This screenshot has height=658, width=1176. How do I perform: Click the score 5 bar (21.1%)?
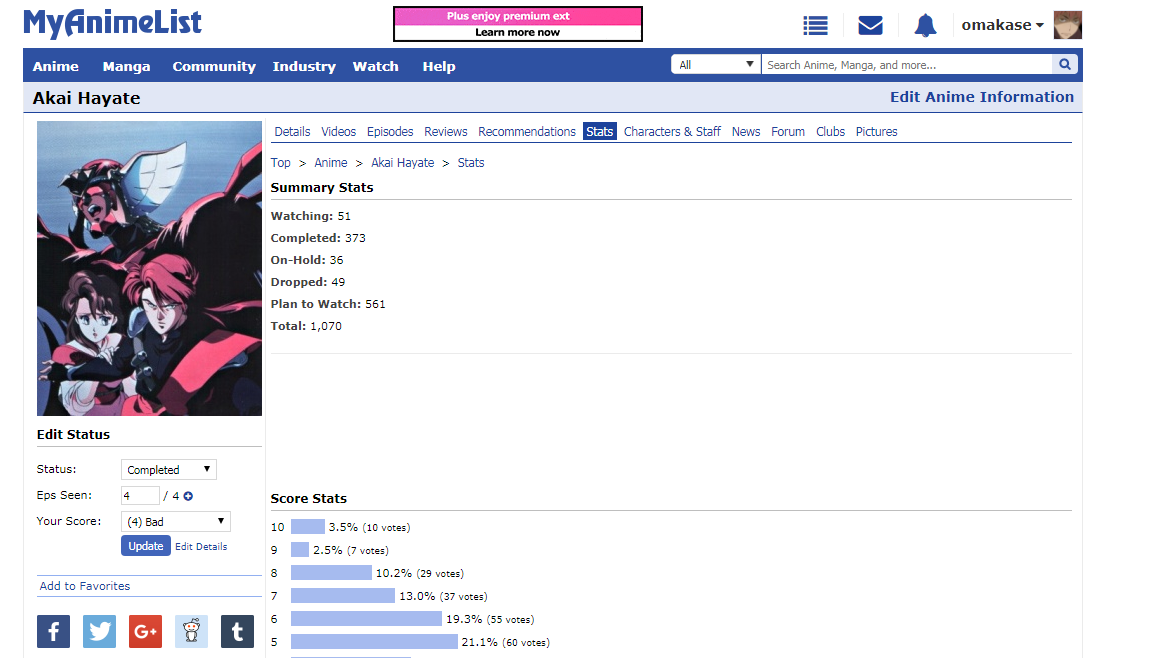coord(374,642)
